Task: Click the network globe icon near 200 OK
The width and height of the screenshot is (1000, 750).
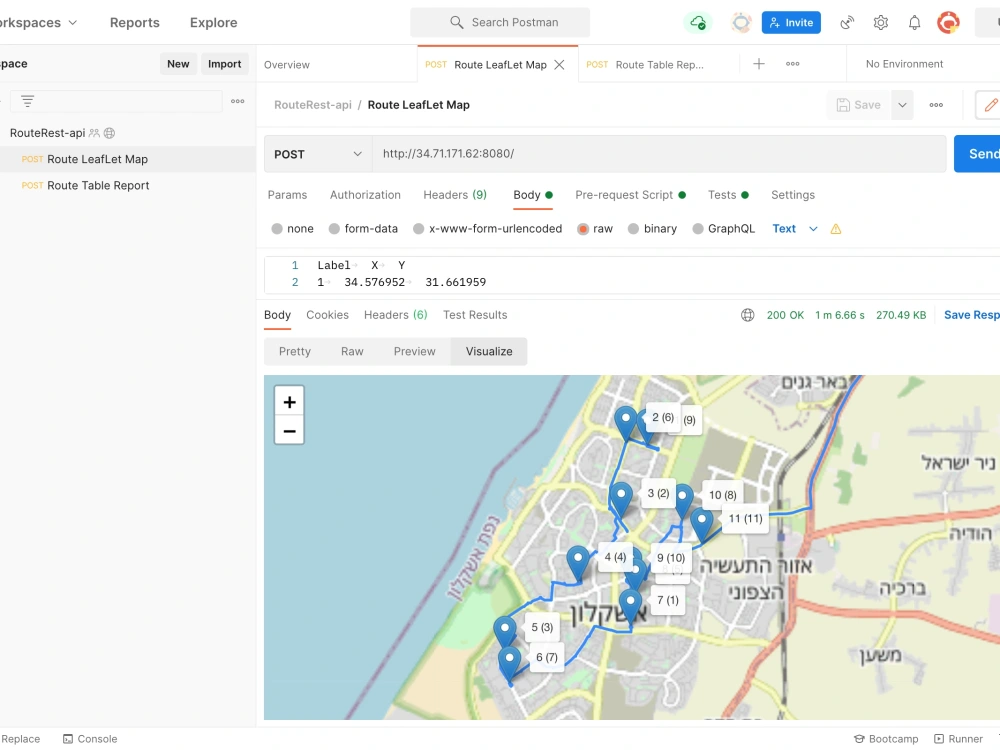Action: (747, 314)
